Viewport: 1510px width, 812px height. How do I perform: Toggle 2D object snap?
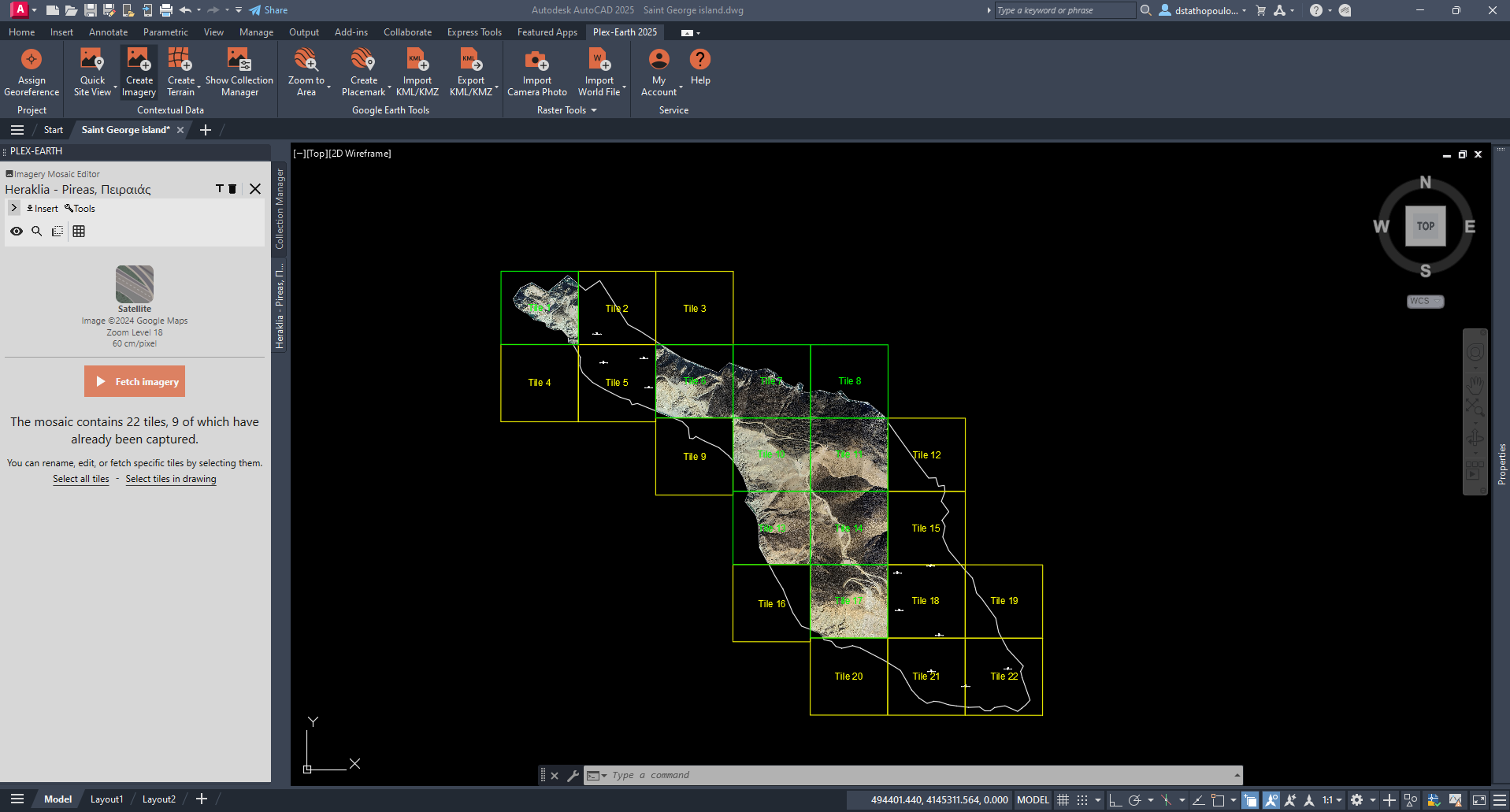[1218, 800]
